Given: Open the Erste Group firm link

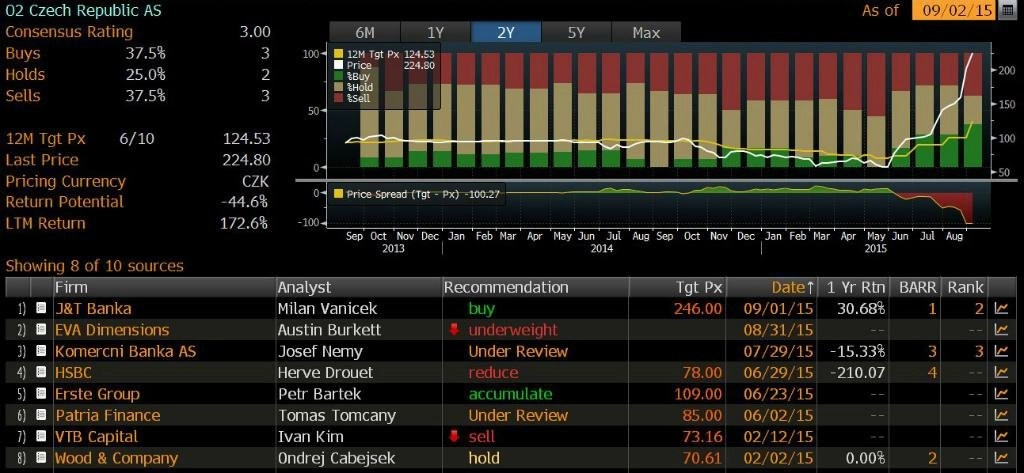Looking at the screenshot, I should point(97,394).
